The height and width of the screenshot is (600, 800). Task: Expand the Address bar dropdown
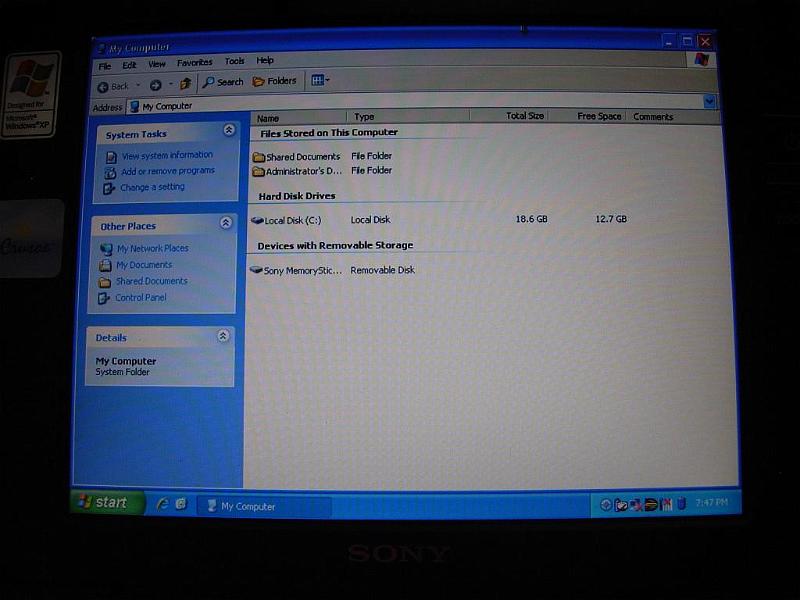(x=709, y=102)
